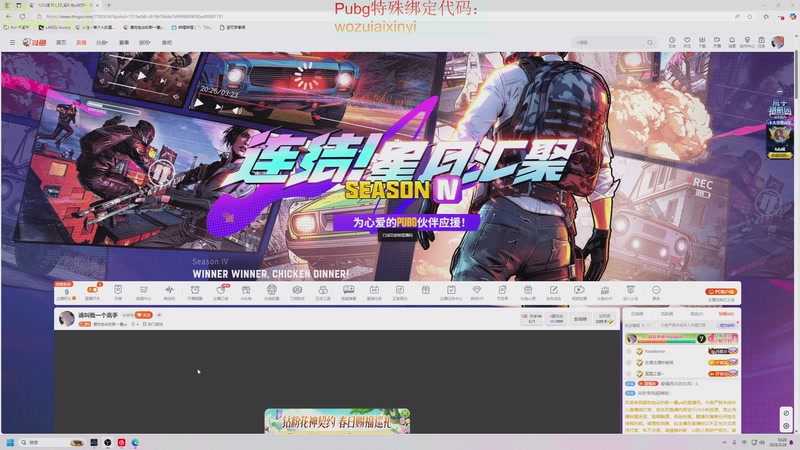The width and height of the screenshot is (800, 450).
Task: Click the Douyu logo
Action: [x=34, y=42]
